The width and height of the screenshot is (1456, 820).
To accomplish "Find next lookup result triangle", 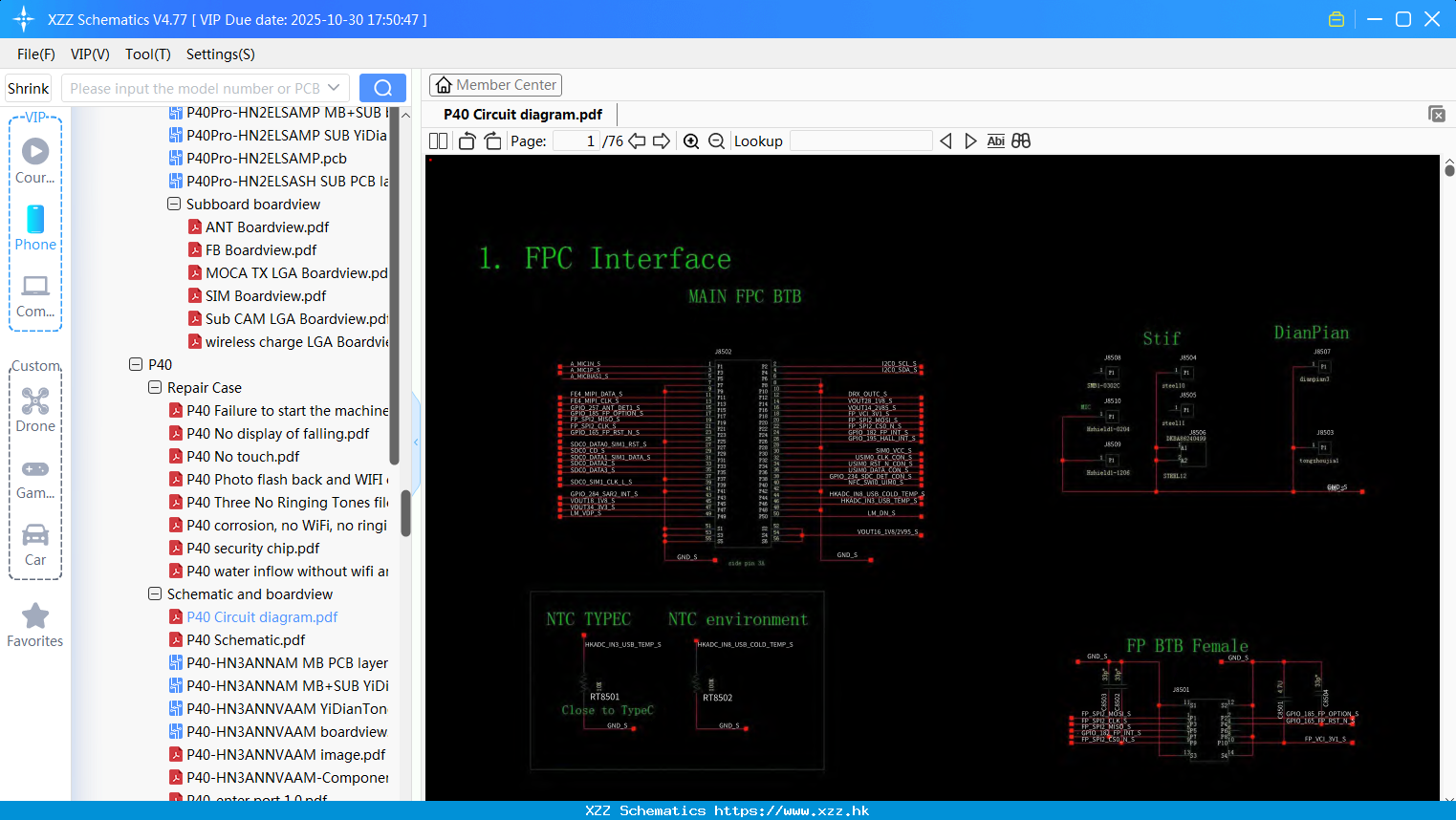I will coord(970,141).
